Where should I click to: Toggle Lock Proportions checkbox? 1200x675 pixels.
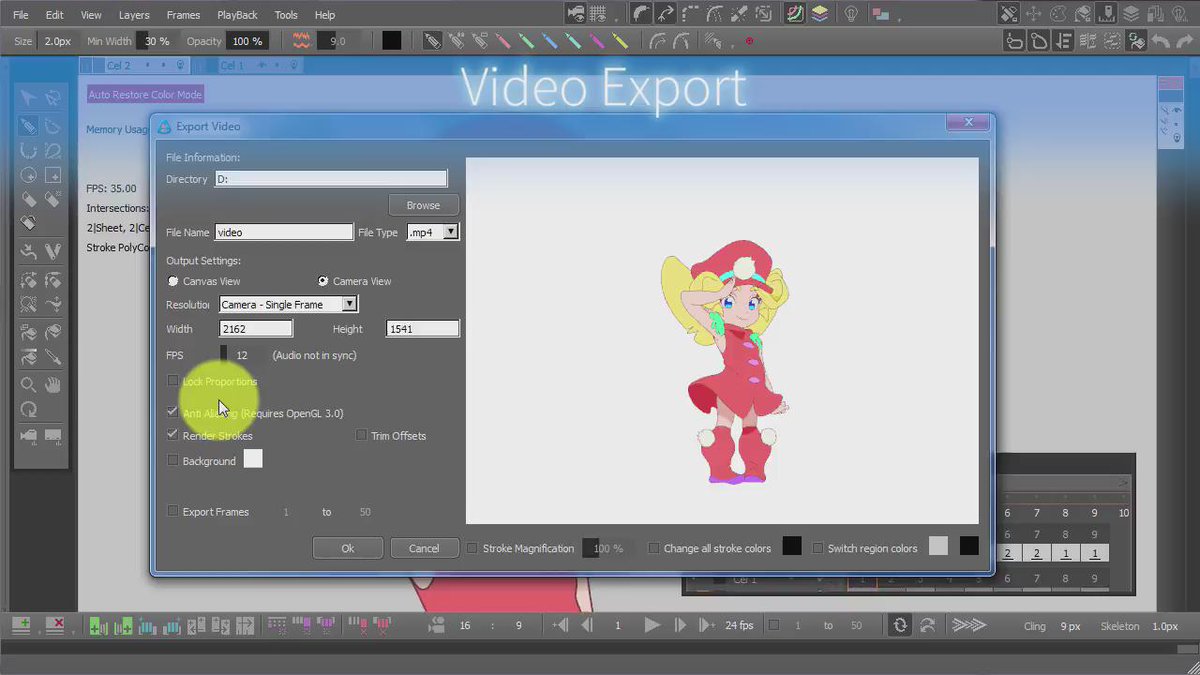(173, 381)
